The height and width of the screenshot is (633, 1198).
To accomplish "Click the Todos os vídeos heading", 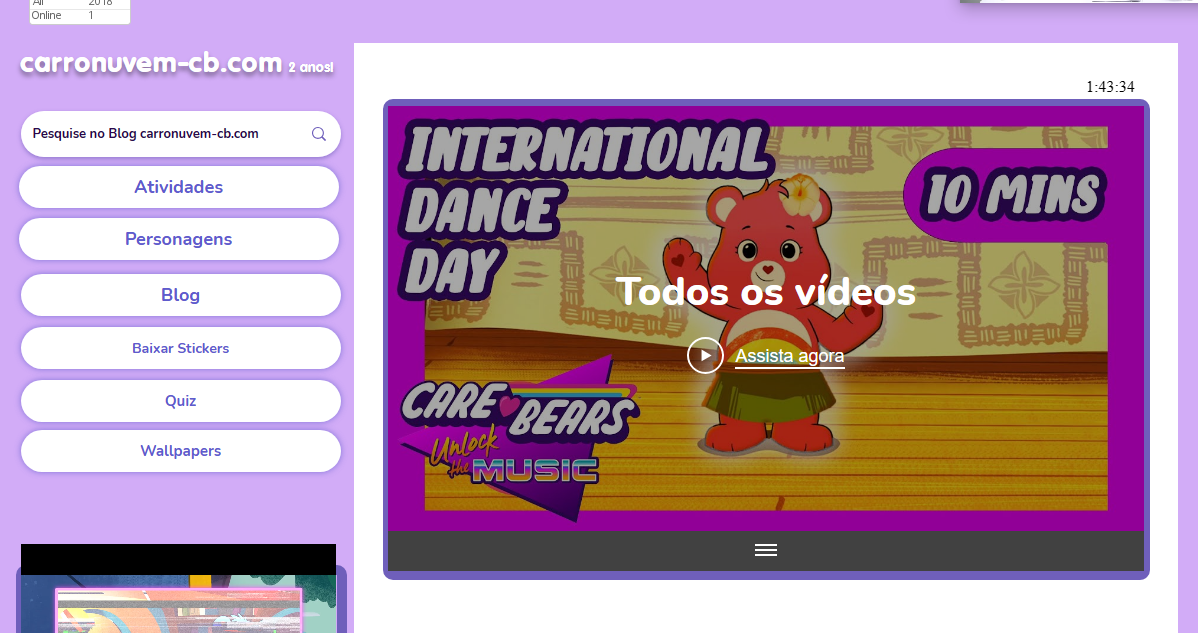I will [x=766, y=292].
